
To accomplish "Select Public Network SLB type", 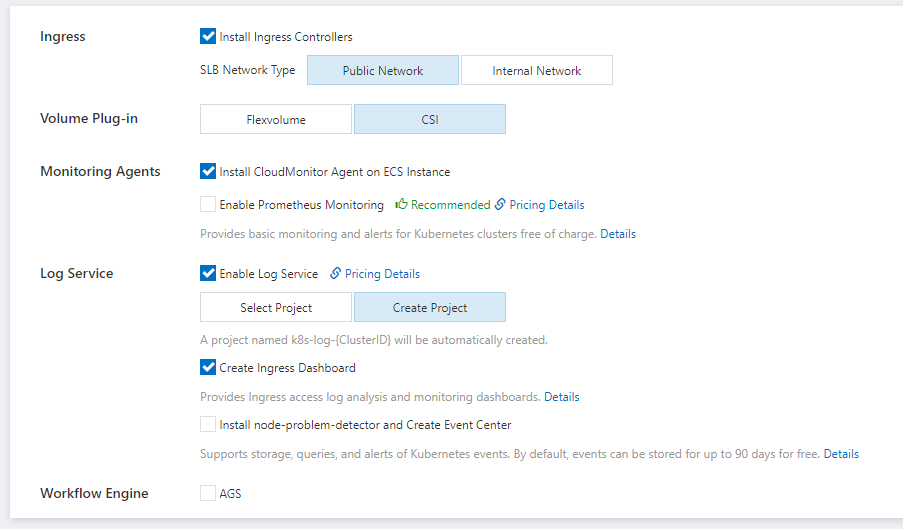I will tap(383, 70).
